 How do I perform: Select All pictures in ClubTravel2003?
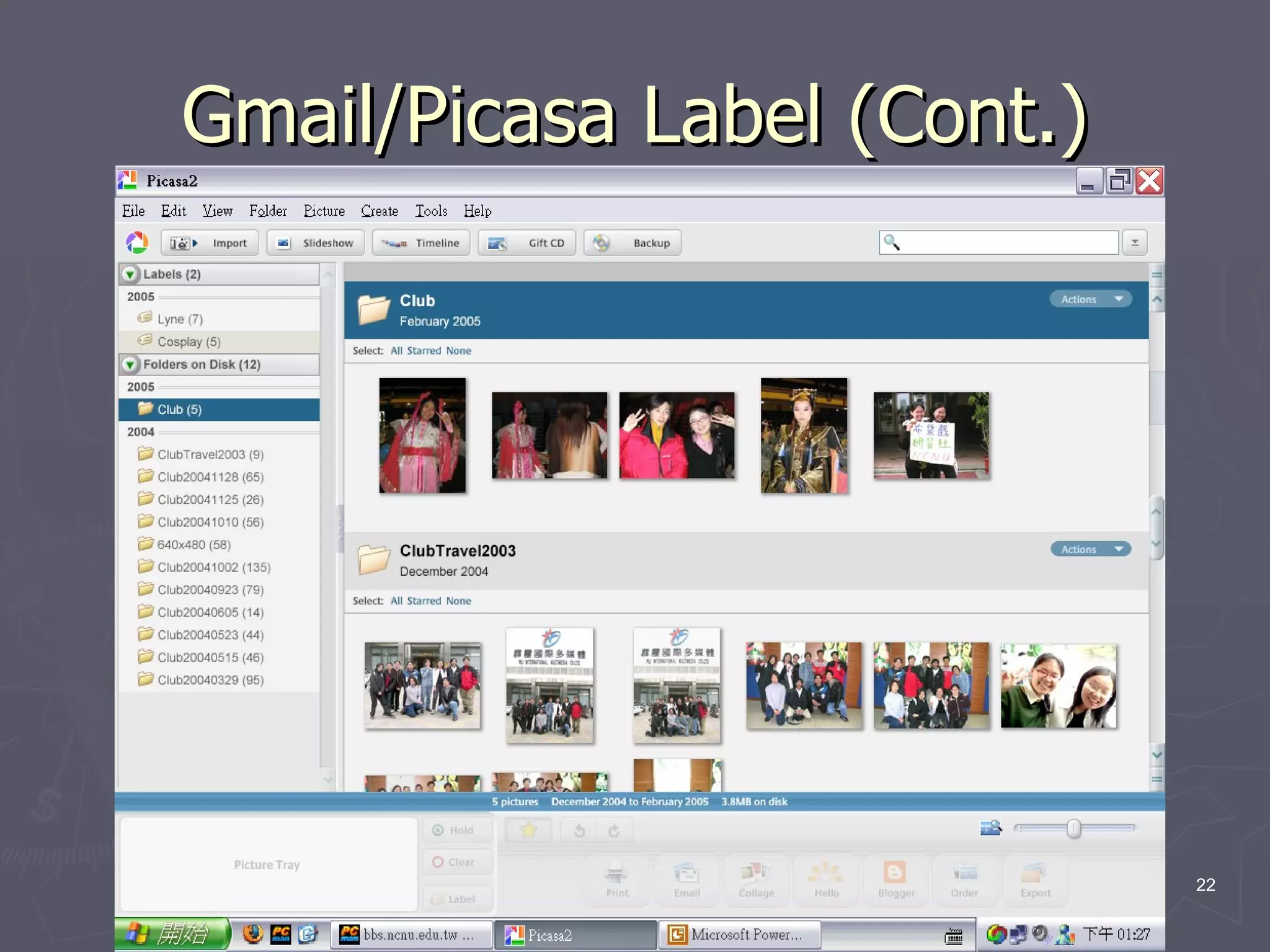pos(396,601)
